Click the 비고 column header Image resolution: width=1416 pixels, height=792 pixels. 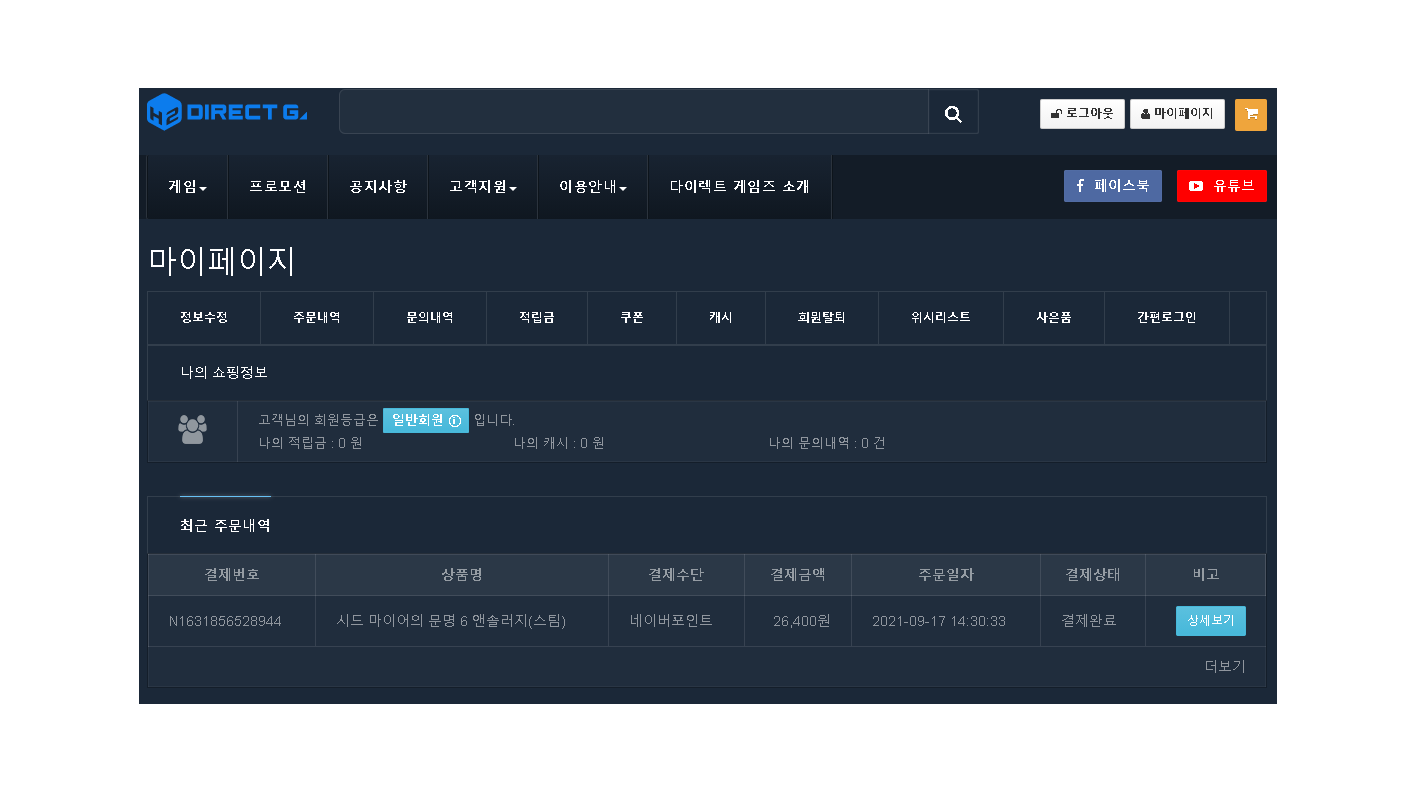point(1206,575)
